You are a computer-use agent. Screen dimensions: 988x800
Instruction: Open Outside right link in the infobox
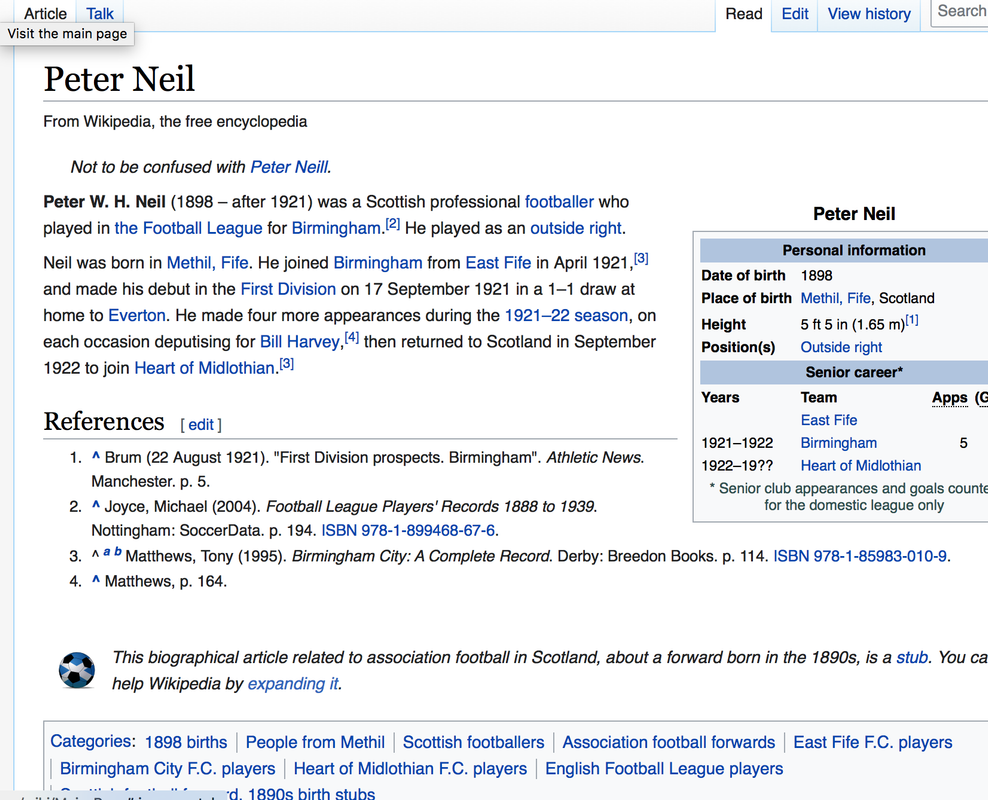pyautogui.click(x=841, y=347)
